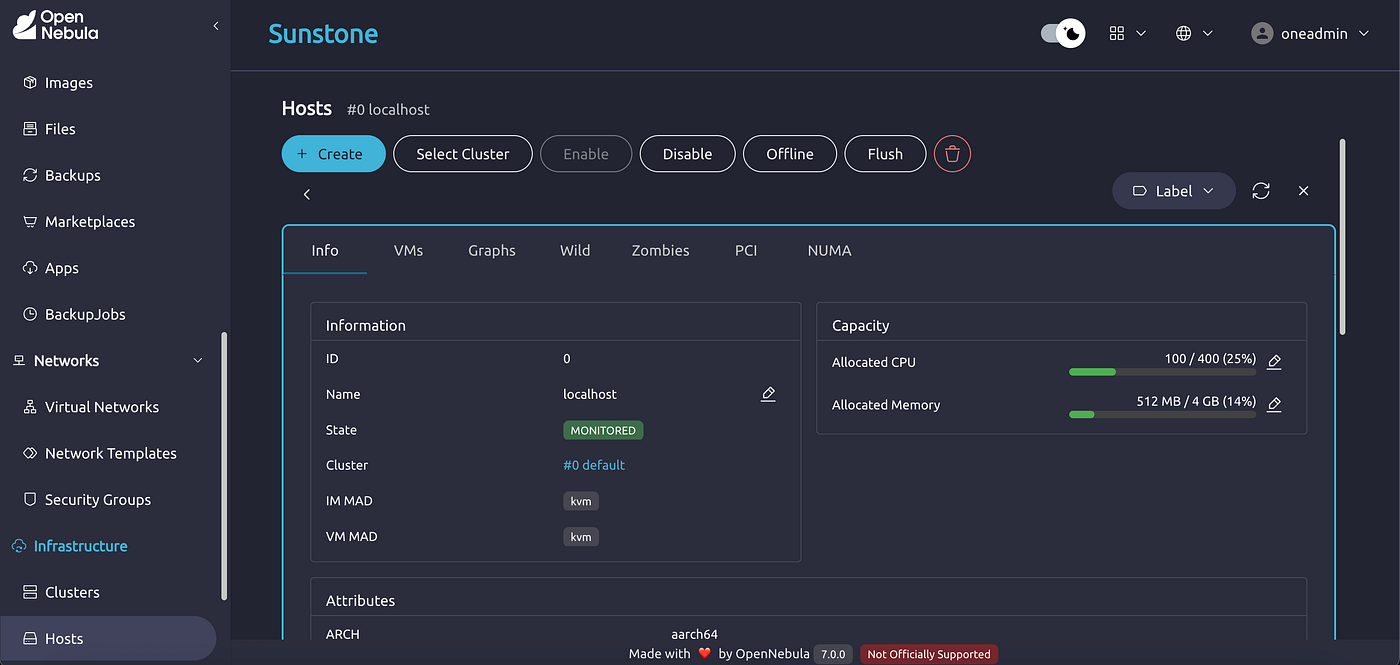Edit the host name localhost
This screenshot has height=665, width=1400.
click(x=768, y=394)
